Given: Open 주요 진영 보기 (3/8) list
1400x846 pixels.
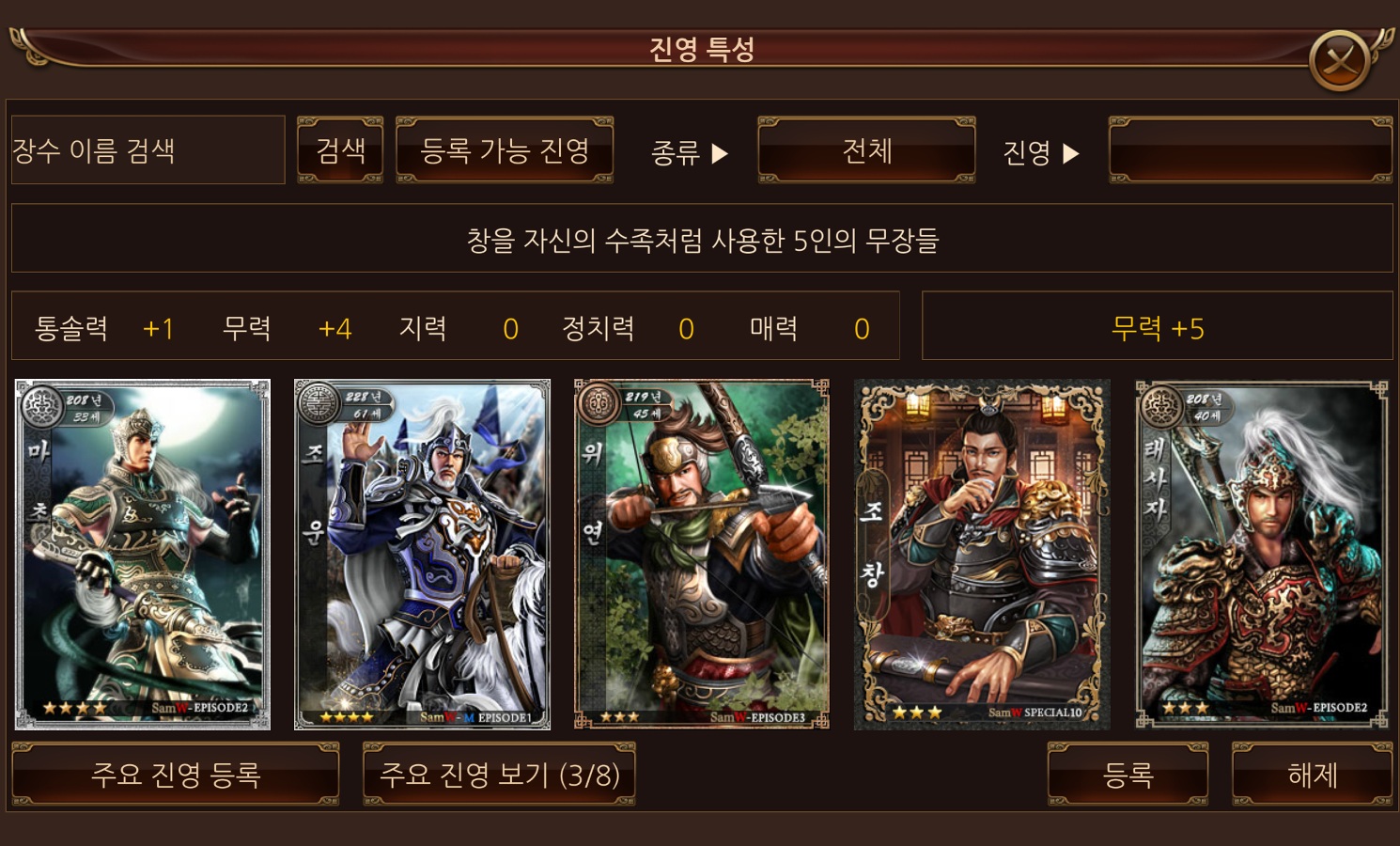Looking at the screenshot, I should point(499,775).
